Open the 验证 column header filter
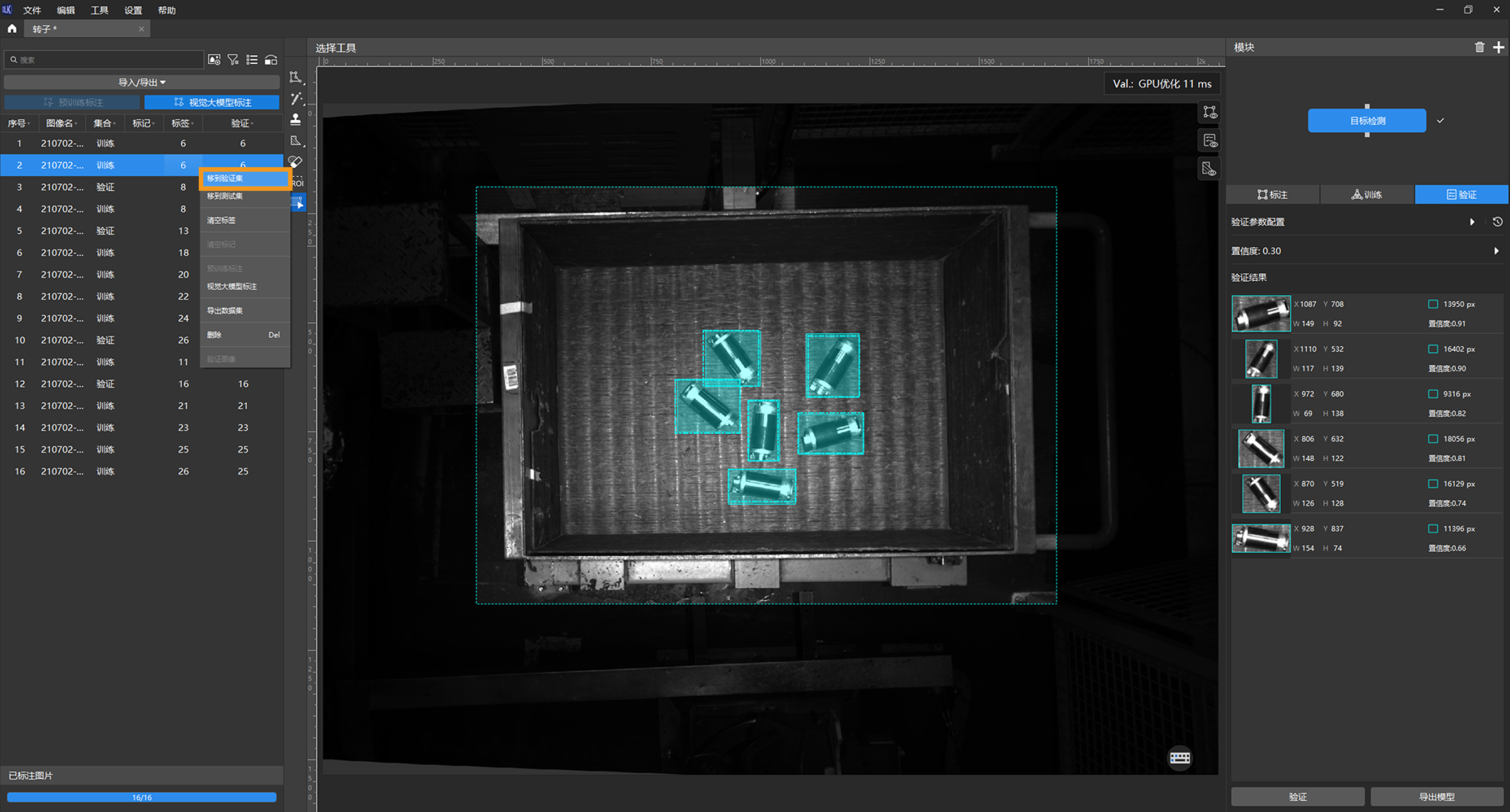1510x812 pixels. 242,123
